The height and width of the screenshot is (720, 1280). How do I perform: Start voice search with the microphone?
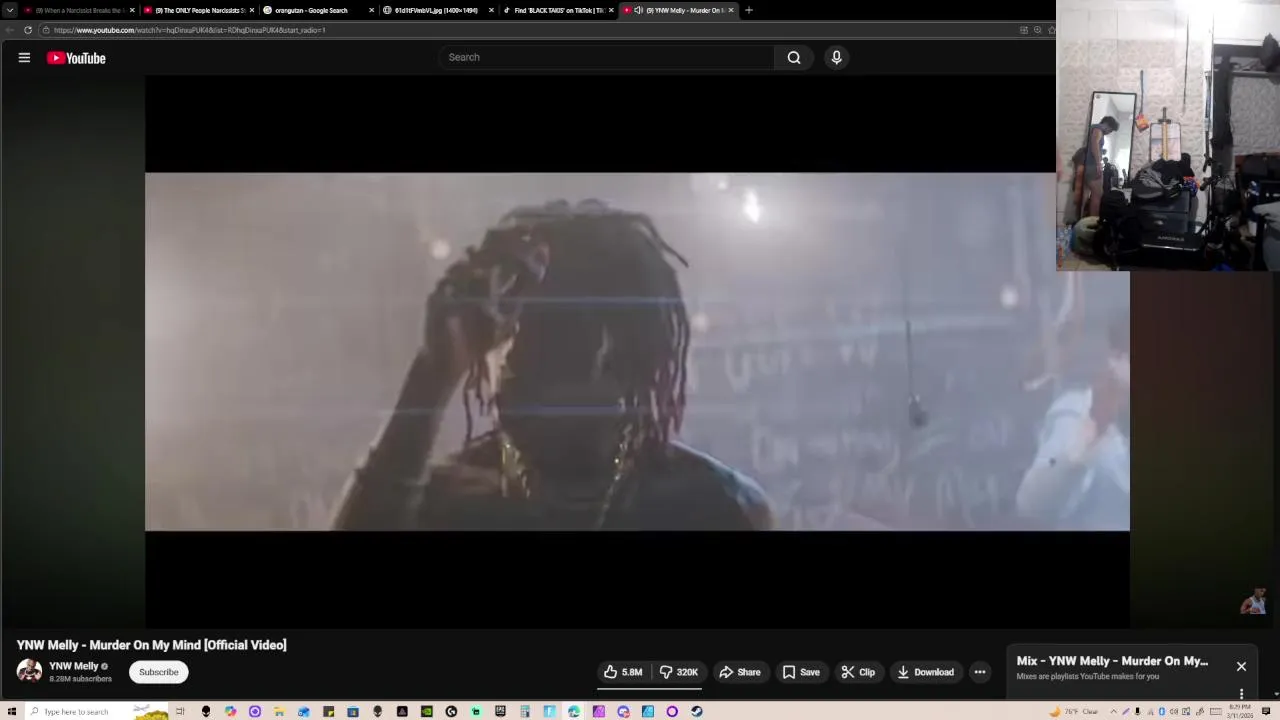(x=837, y=57)
